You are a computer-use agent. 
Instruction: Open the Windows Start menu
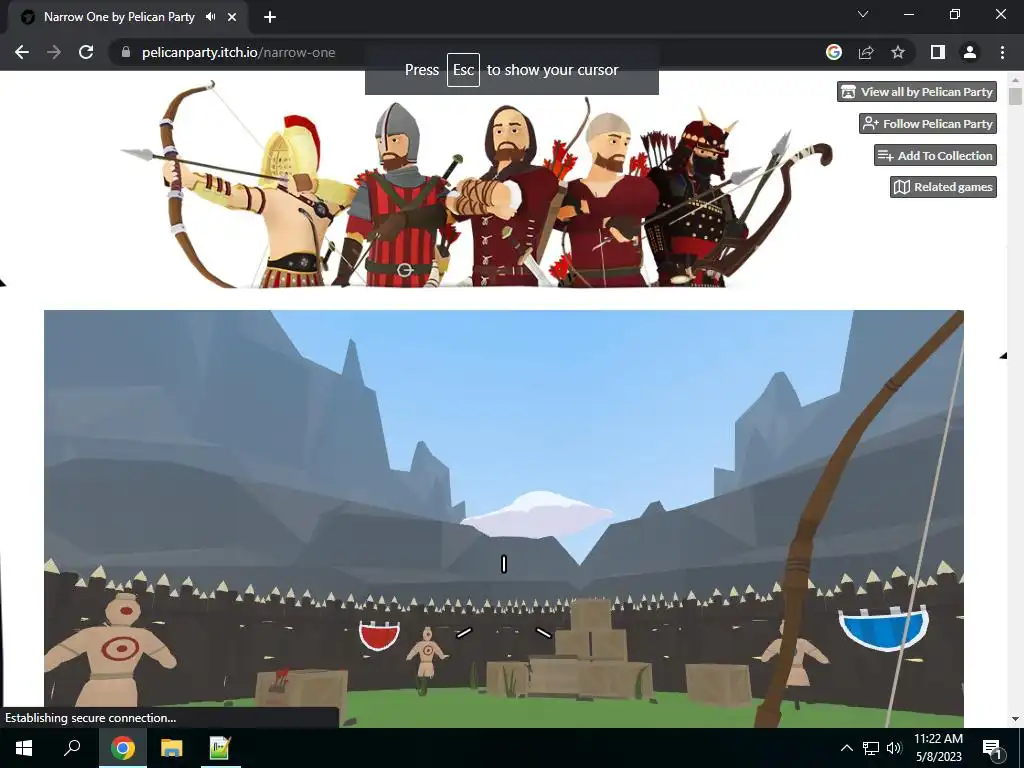24,748
